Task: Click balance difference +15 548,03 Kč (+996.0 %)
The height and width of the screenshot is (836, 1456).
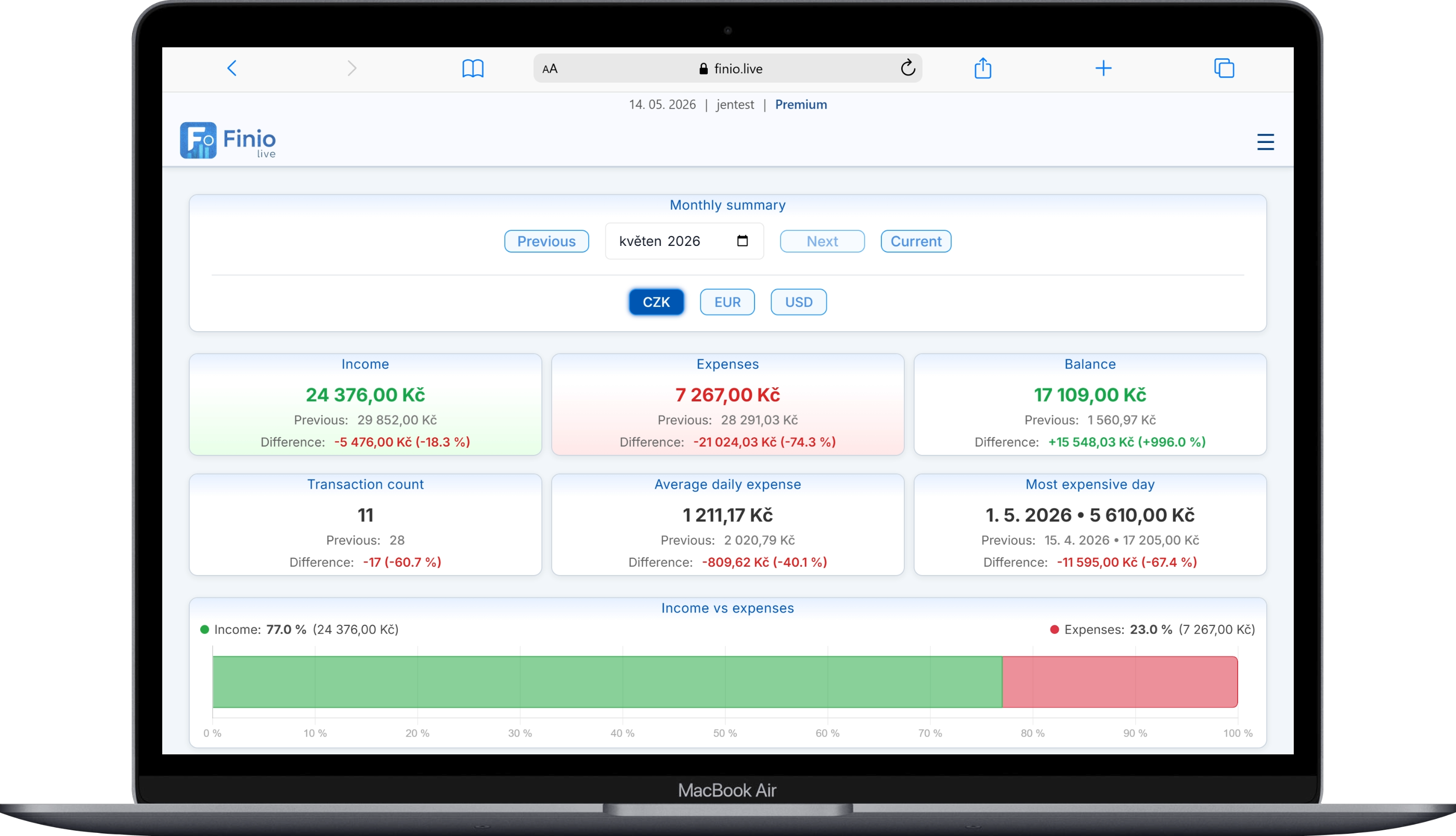Action: coord(1126,442)
